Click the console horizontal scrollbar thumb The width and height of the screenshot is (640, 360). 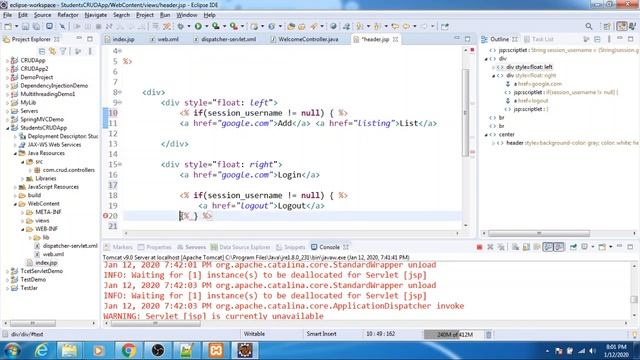pyautogui.click(x=156, y=324)
